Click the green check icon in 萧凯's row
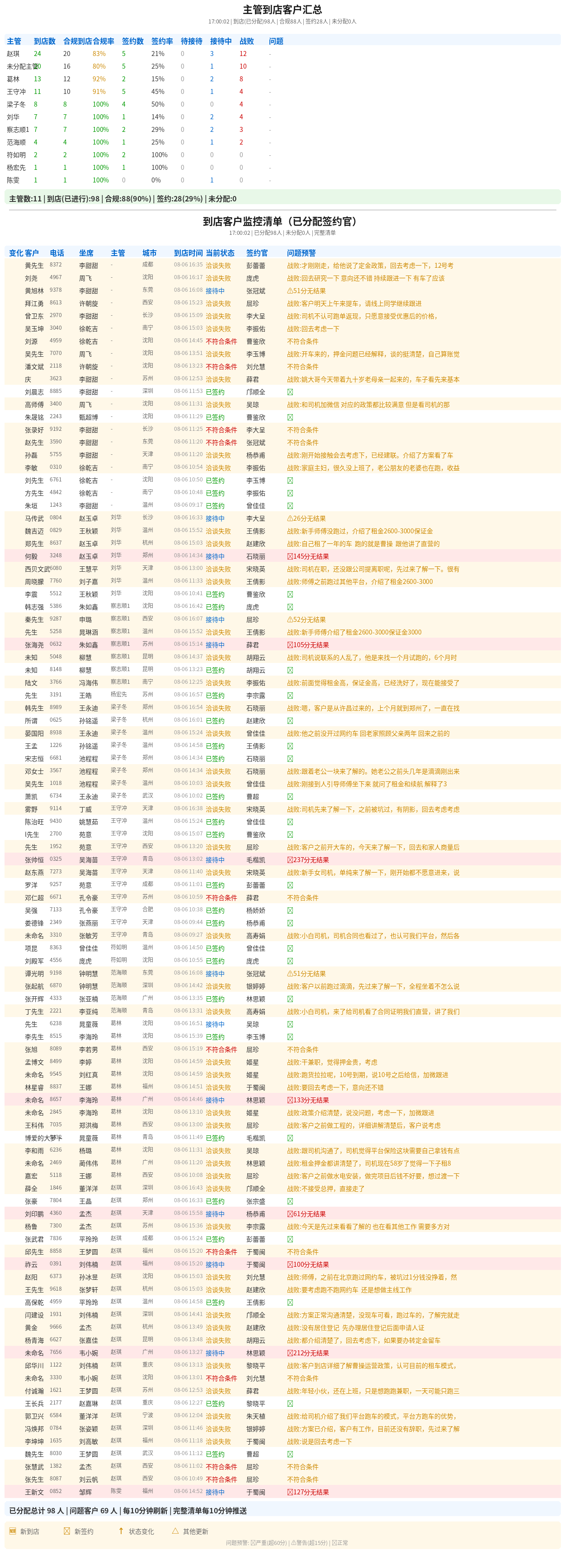565x1568 pixels. click(290, 797)
